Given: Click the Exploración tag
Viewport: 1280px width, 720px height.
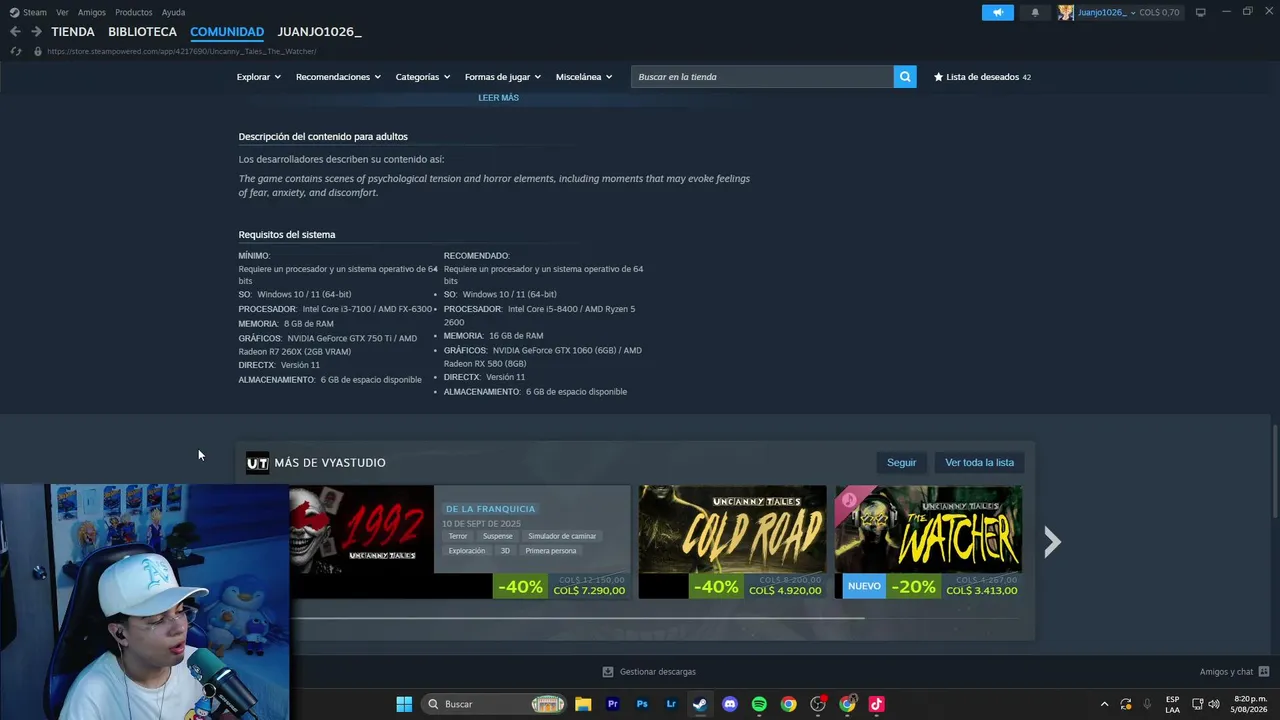Looking at the screenshot, I should 467,551.
